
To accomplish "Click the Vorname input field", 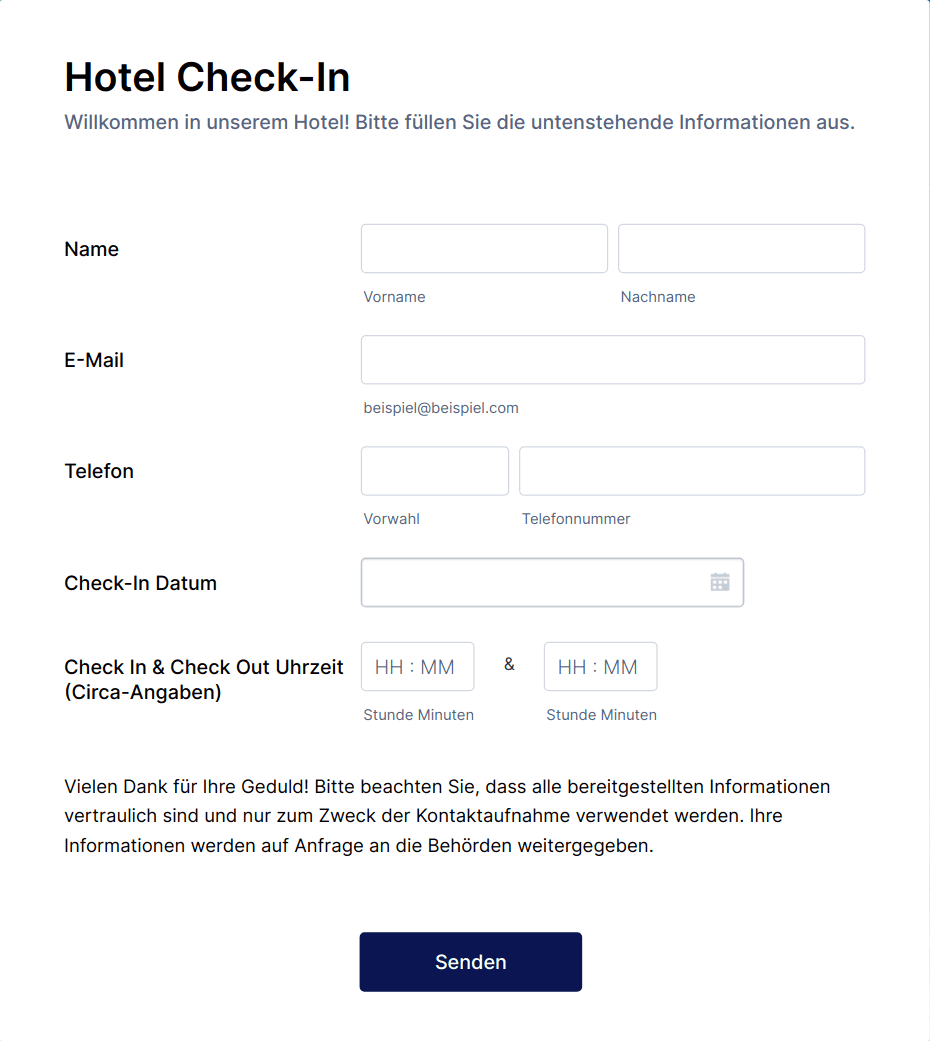I will click(x=484, y=248).
